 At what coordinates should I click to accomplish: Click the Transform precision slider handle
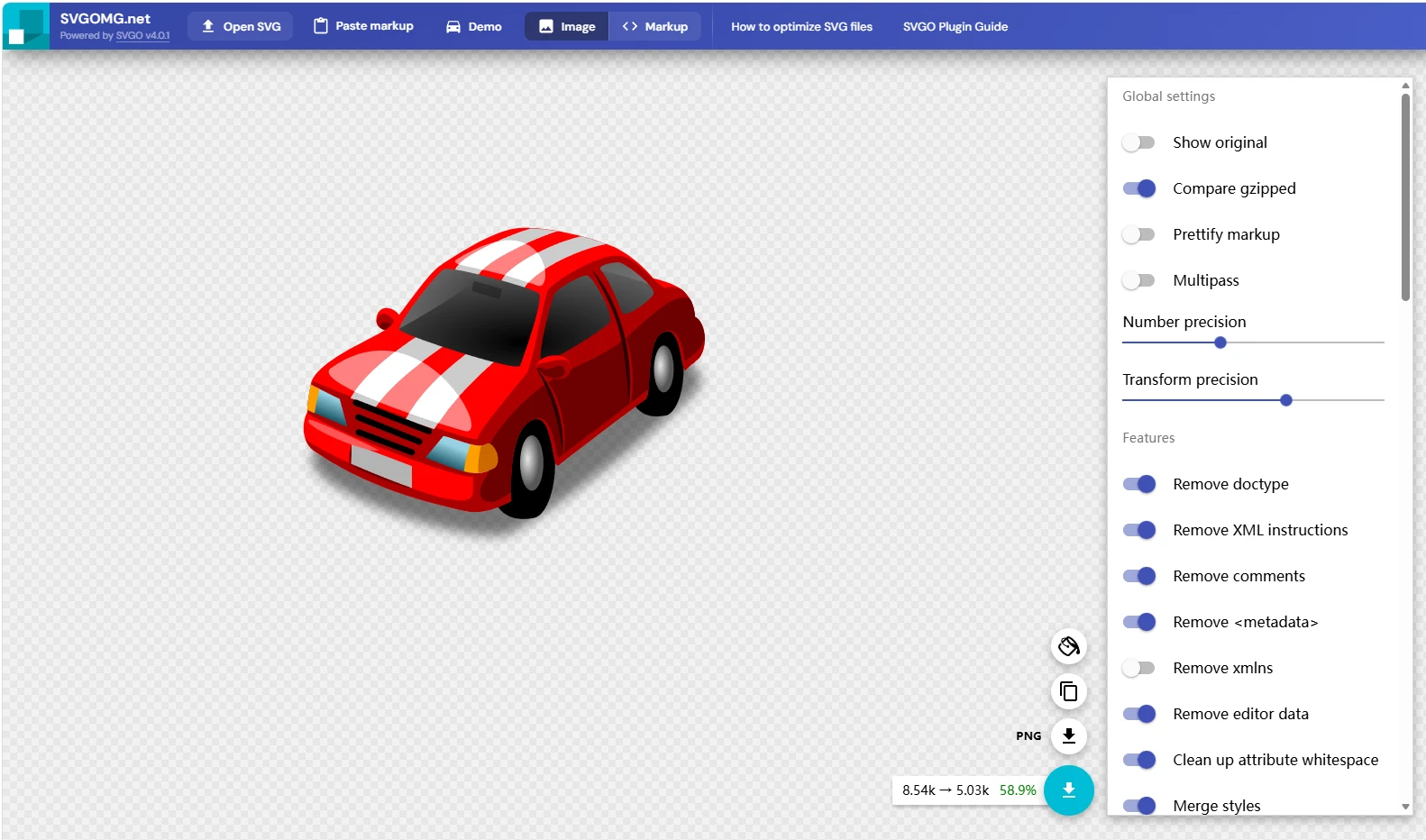click(1286, 400)
